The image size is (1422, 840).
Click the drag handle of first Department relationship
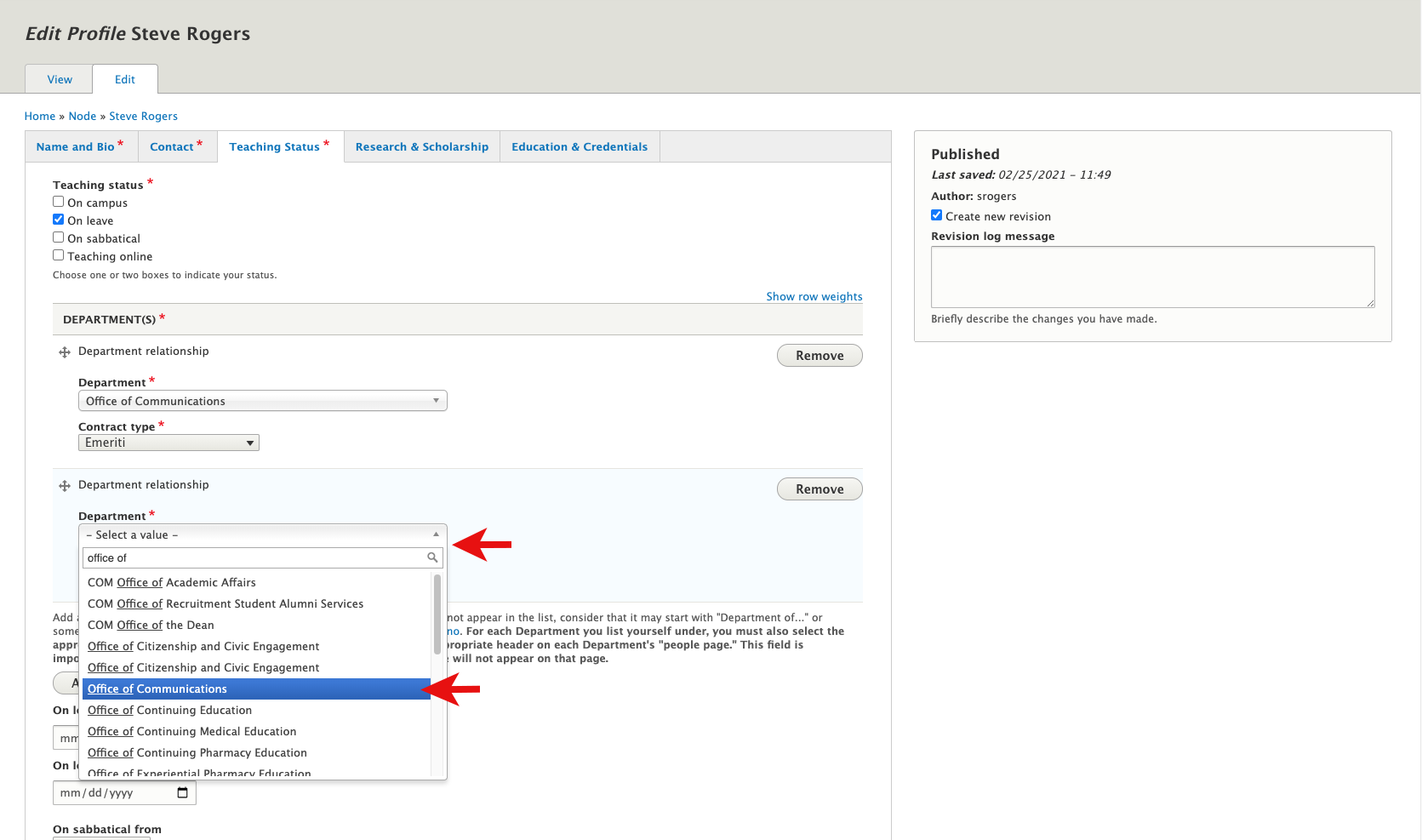point(65,352)
